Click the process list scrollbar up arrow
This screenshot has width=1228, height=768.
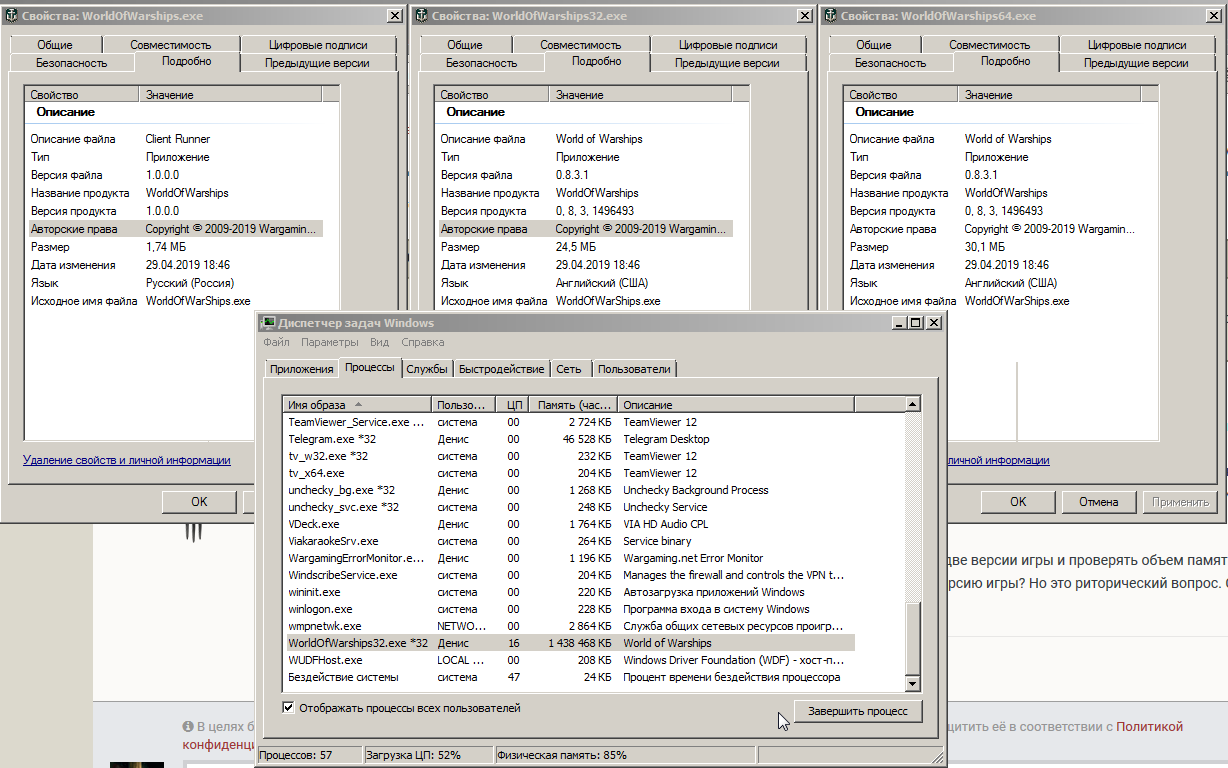click(912, 405)
